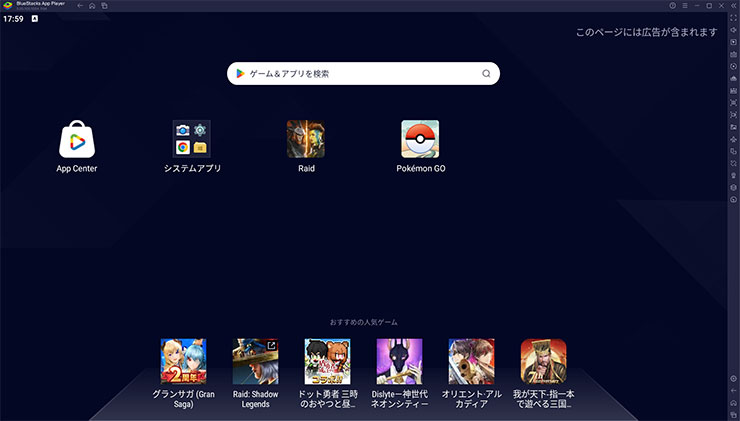
Task: Click the back arrow in the sidebar
Action: [733, 391]
